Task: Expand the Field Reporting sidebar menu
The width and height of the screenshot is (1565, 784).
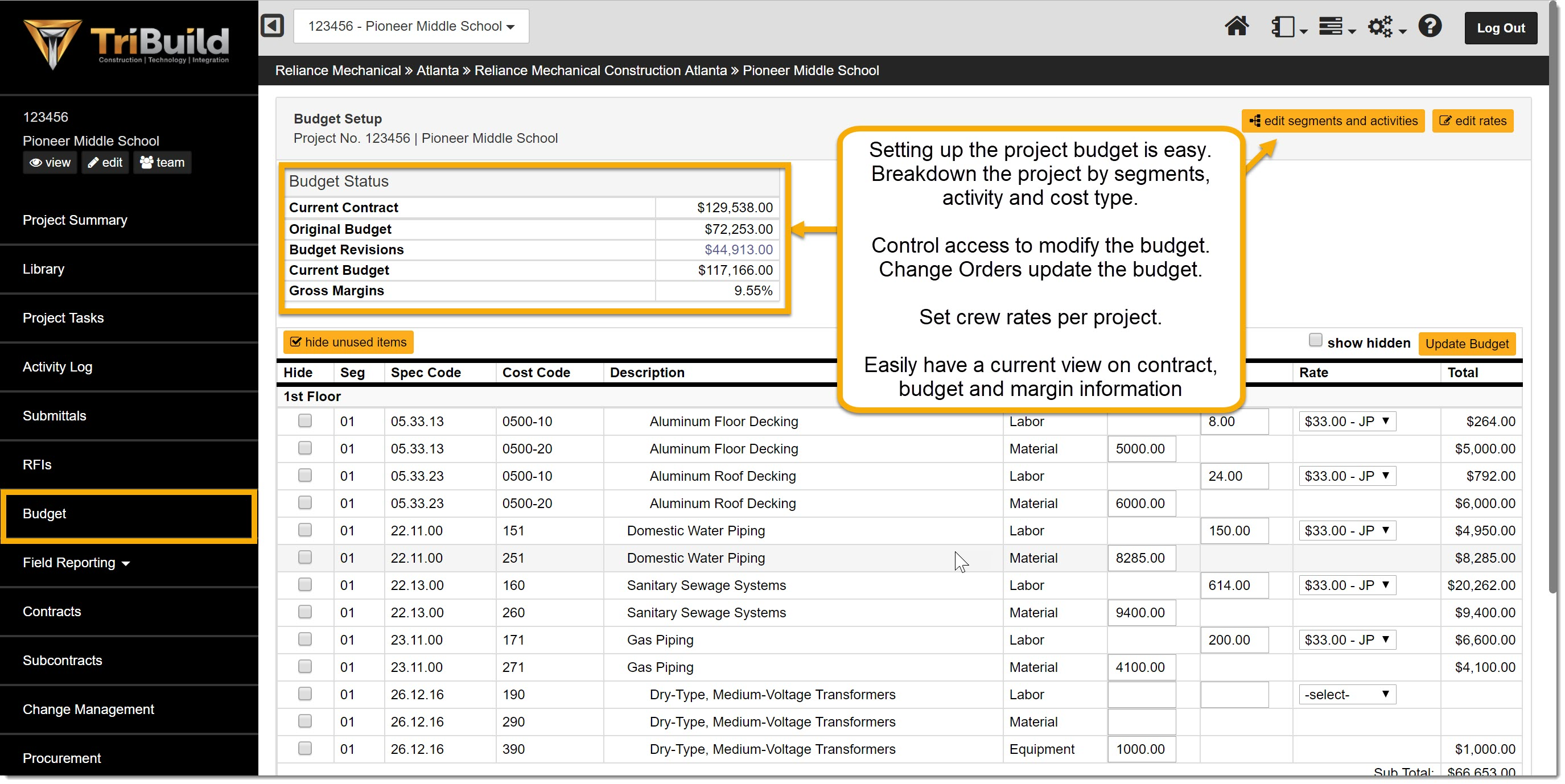Action: (76, 562)
